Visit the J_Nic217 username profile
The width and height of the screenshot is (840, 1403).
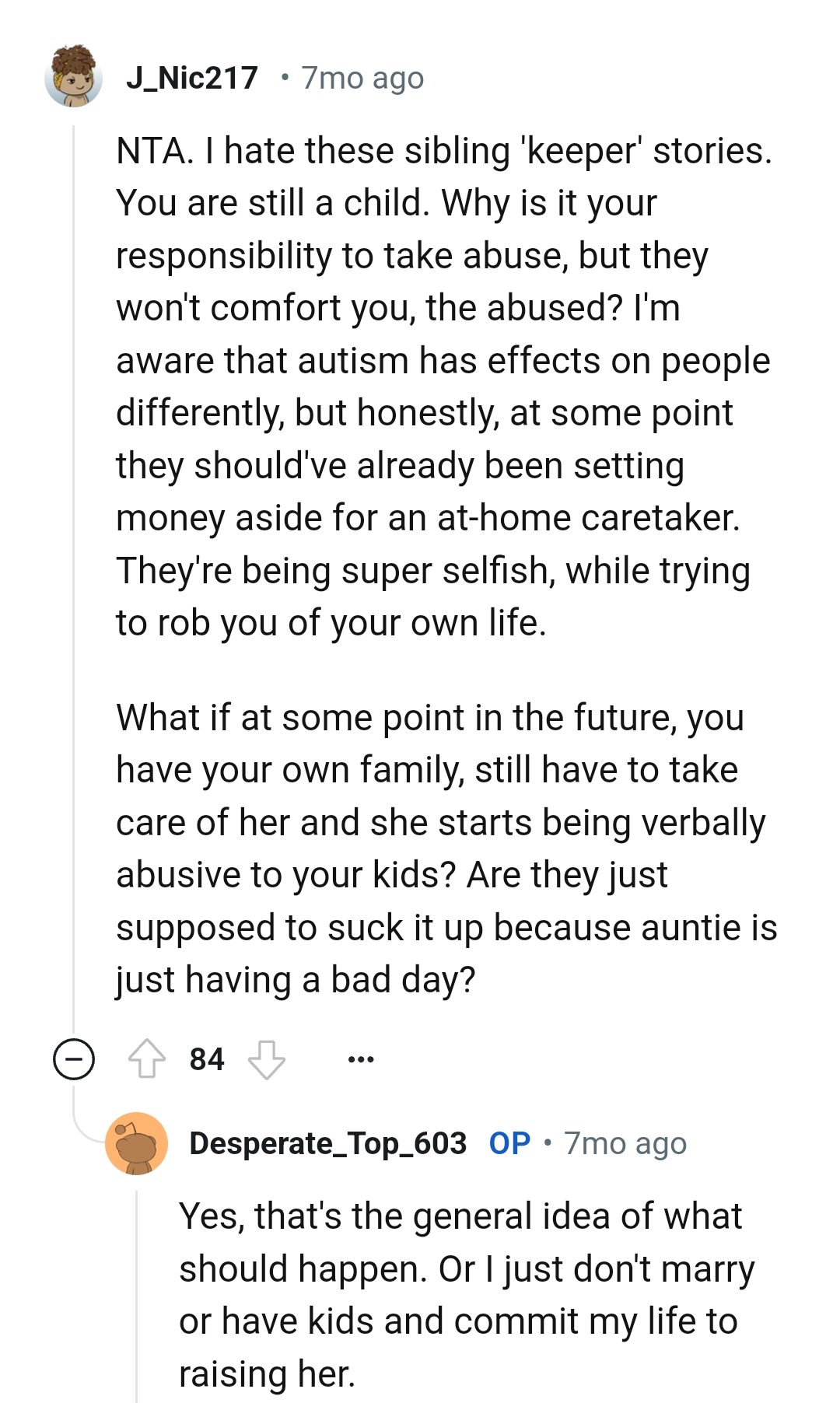tap(192, 78)
